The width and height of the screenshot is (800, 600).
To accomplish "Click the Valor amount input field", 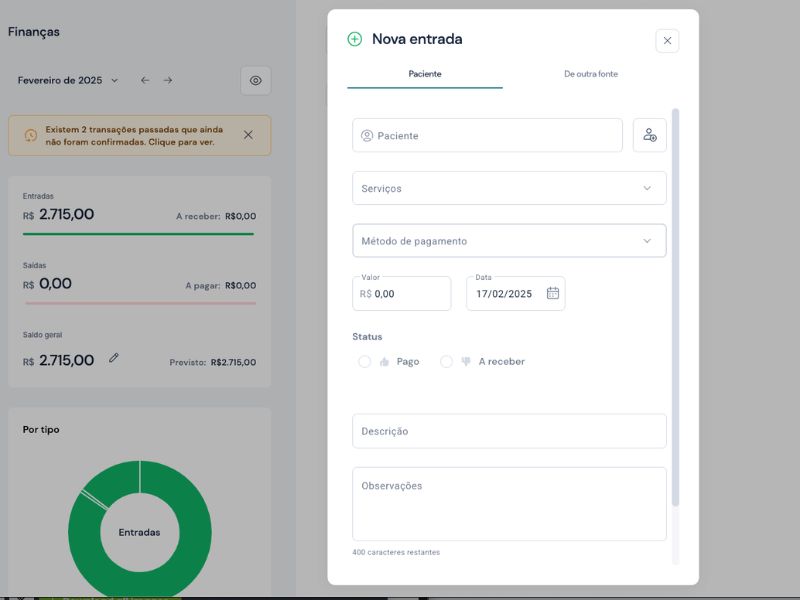I will click(410, 294).
